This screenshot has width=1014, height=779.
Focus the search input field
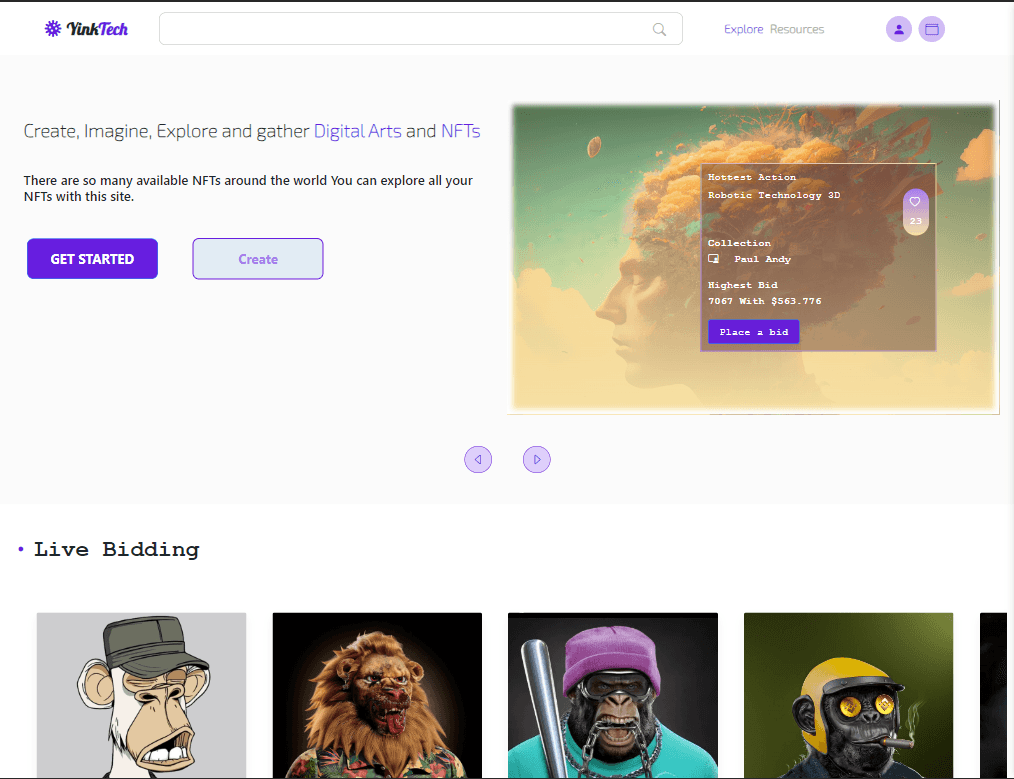[x=400, y=29]
